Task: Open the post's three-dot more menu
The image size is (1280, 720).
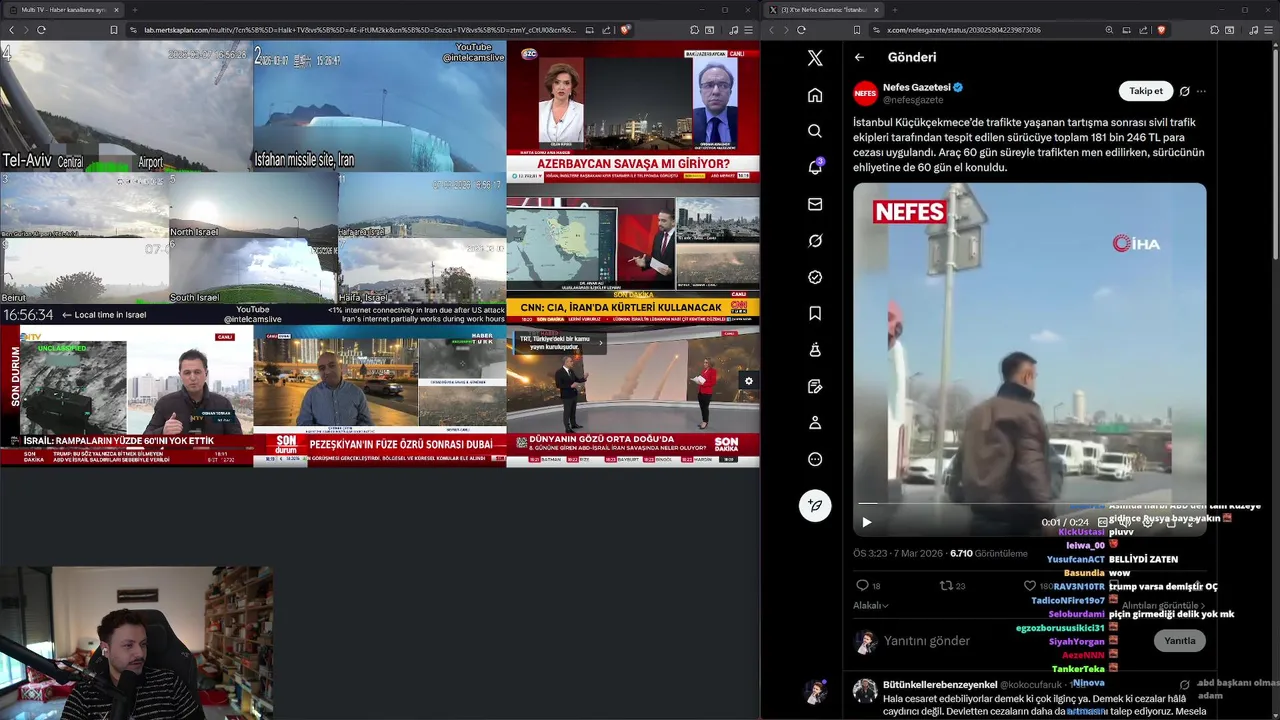Action: click(1201, 91)
